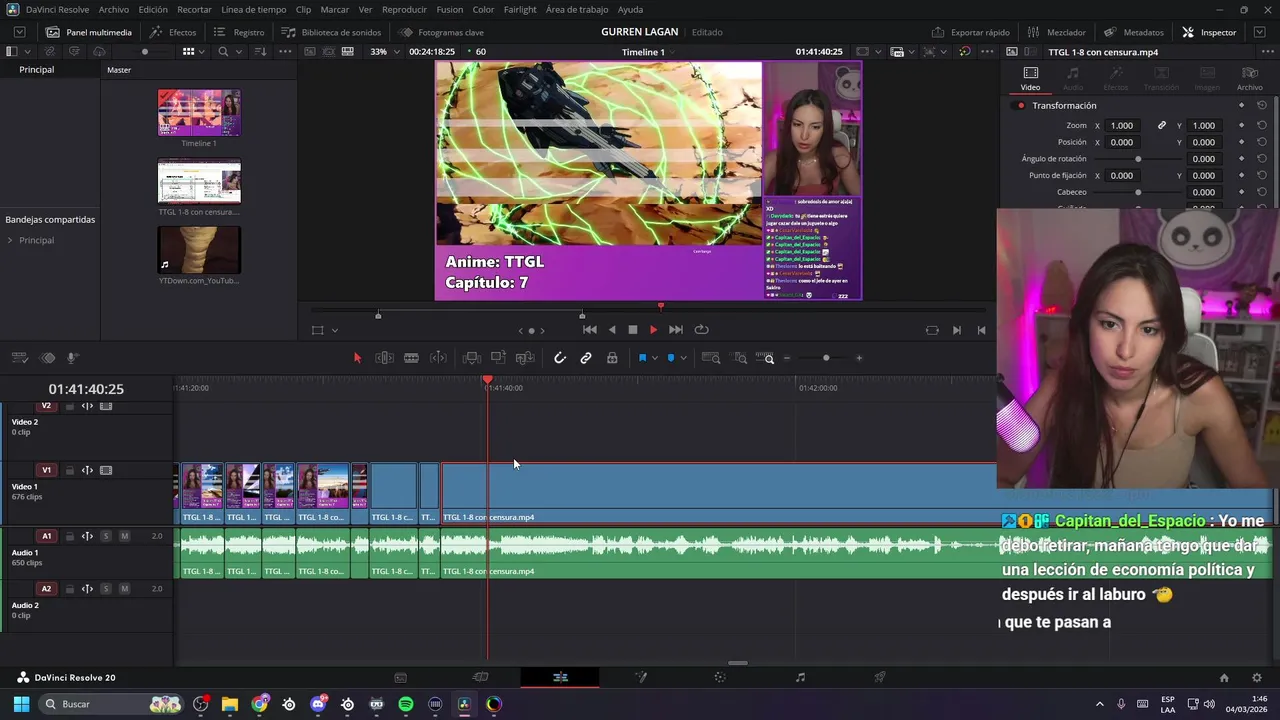Viewport: 1280px width, 720px height.
Task: Open viewer transform overlay dropdown arrow
Action: [334, 330]
